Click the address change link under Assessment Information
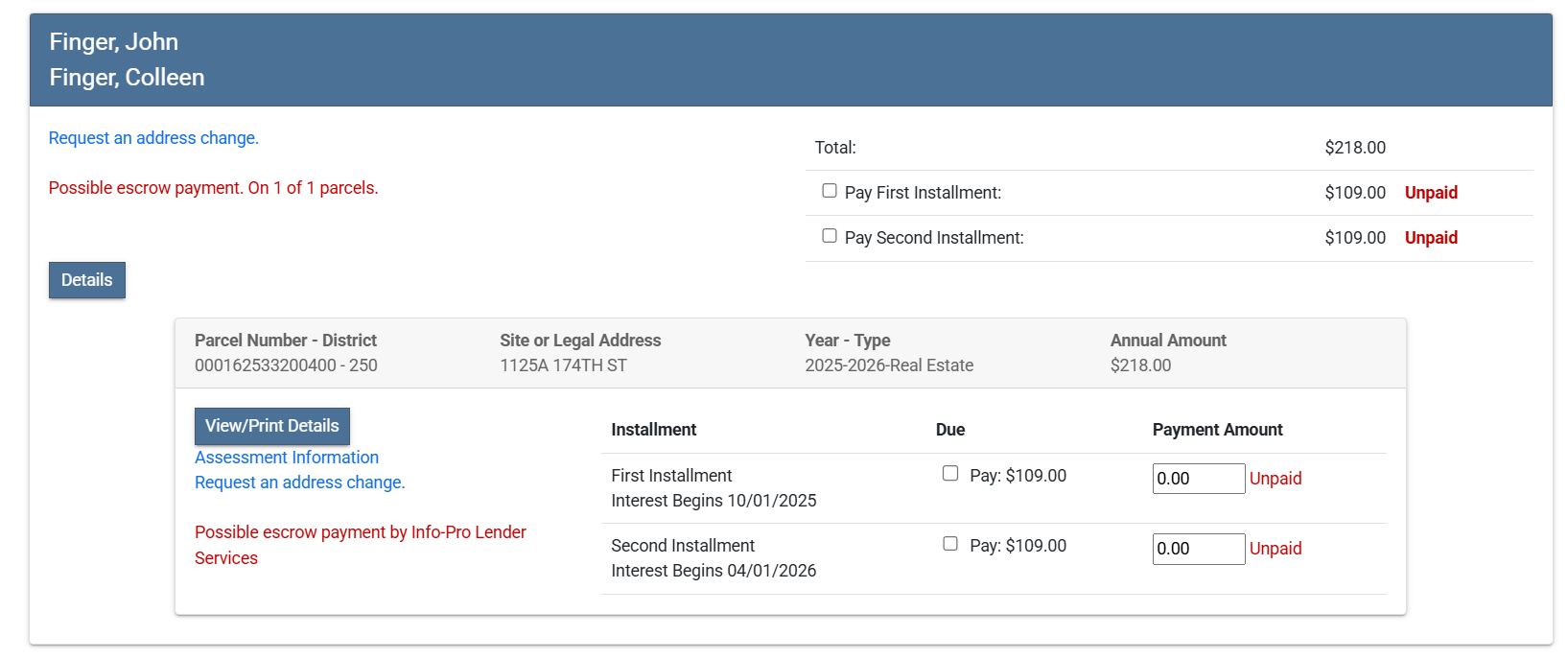The image size is (1568, 659). click(x=299, y=482)
